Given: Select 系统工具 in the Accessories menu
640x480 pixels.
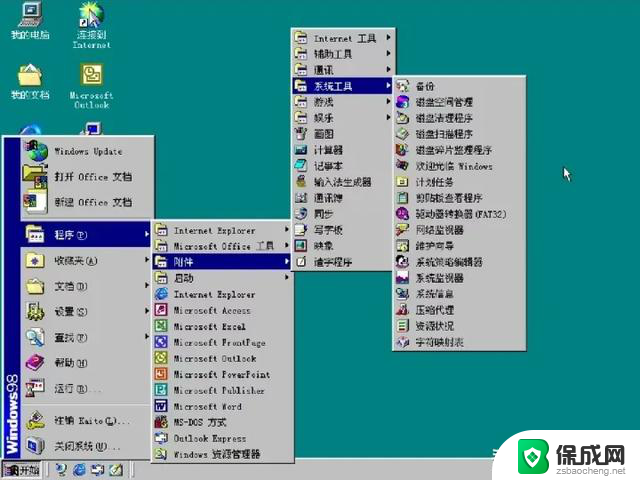Looking at the screenshot, I should click(342, 86).
